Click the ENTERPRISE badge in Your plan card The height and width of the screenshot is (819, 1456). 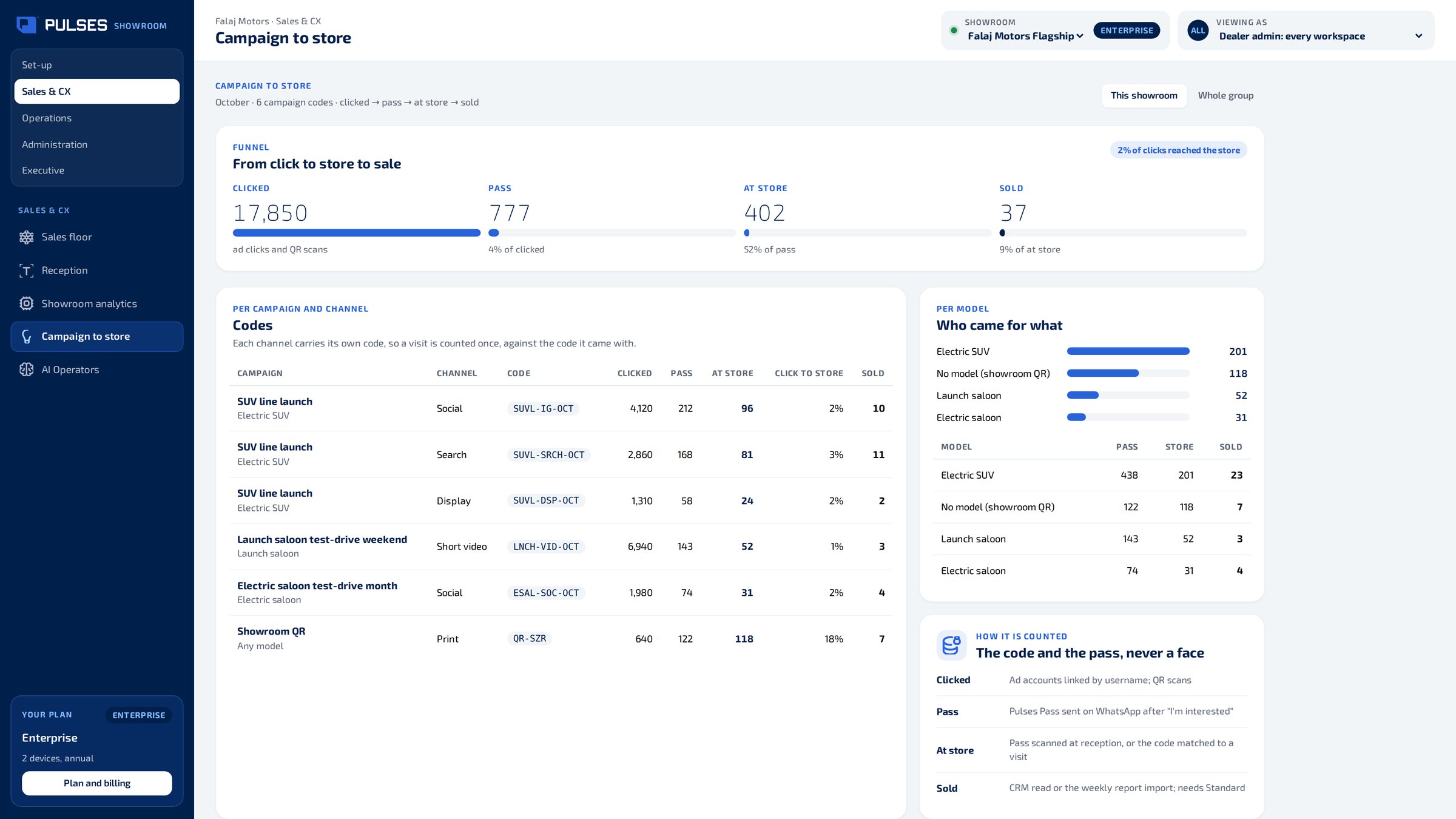click(x=139, y=715)
